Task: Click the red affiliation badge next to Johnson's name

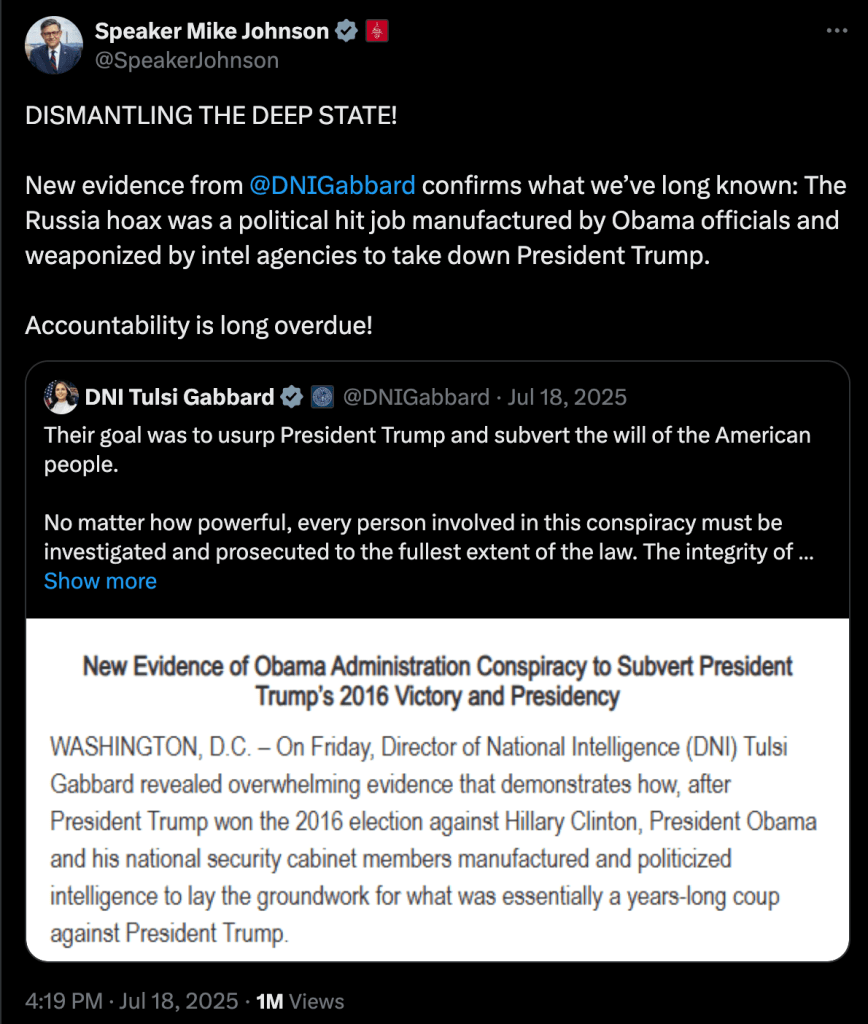Action: click(x=377, y=32)
